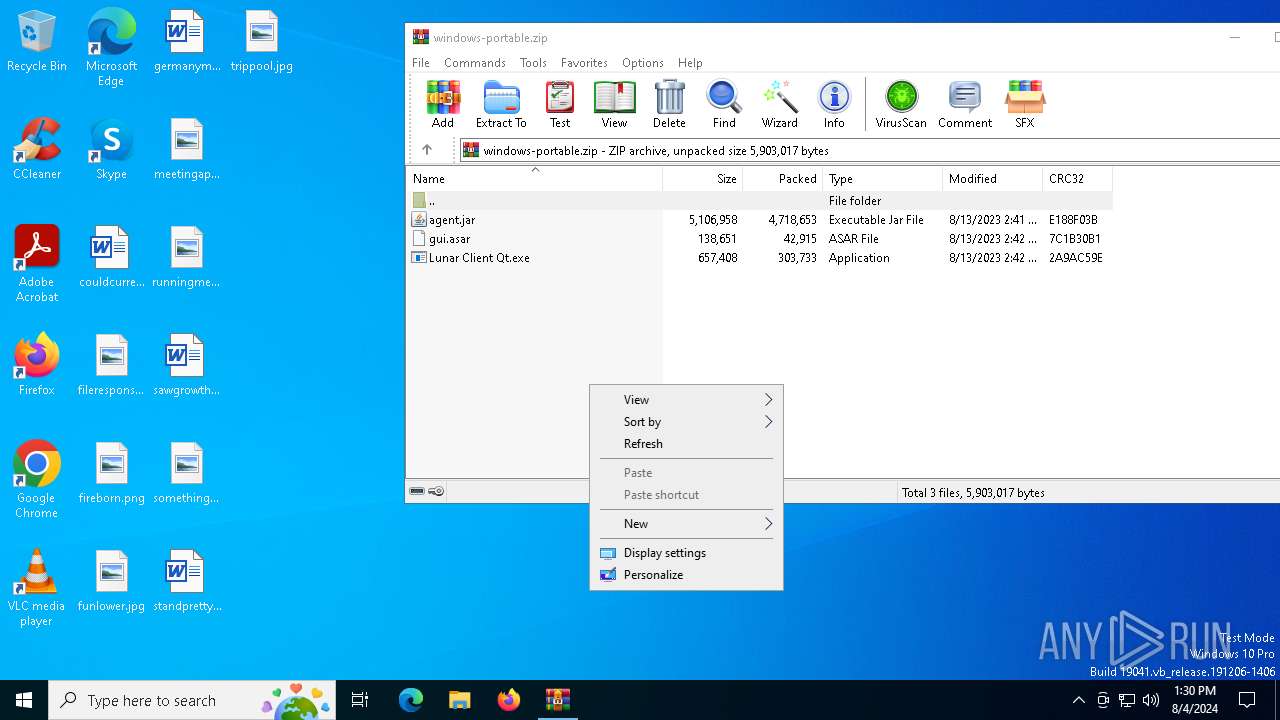Click the SFX toolbar icon

coord(1025,104)
